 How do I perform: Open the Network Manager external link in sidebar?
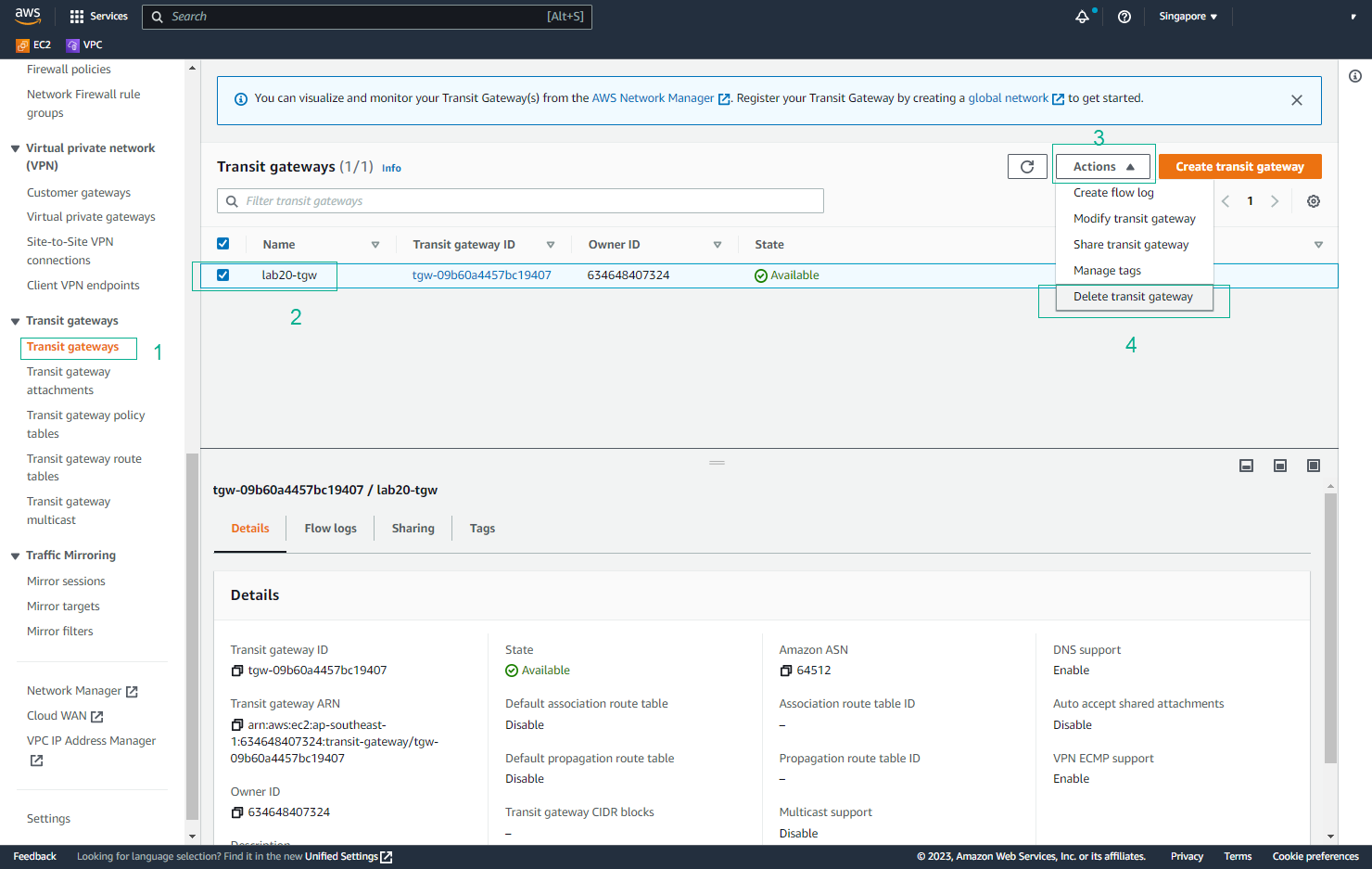coord(82,691)
